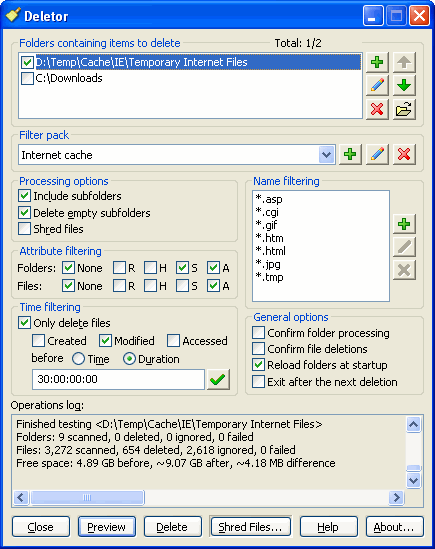Add a new folder with green plus

click(x=377, y=63)
